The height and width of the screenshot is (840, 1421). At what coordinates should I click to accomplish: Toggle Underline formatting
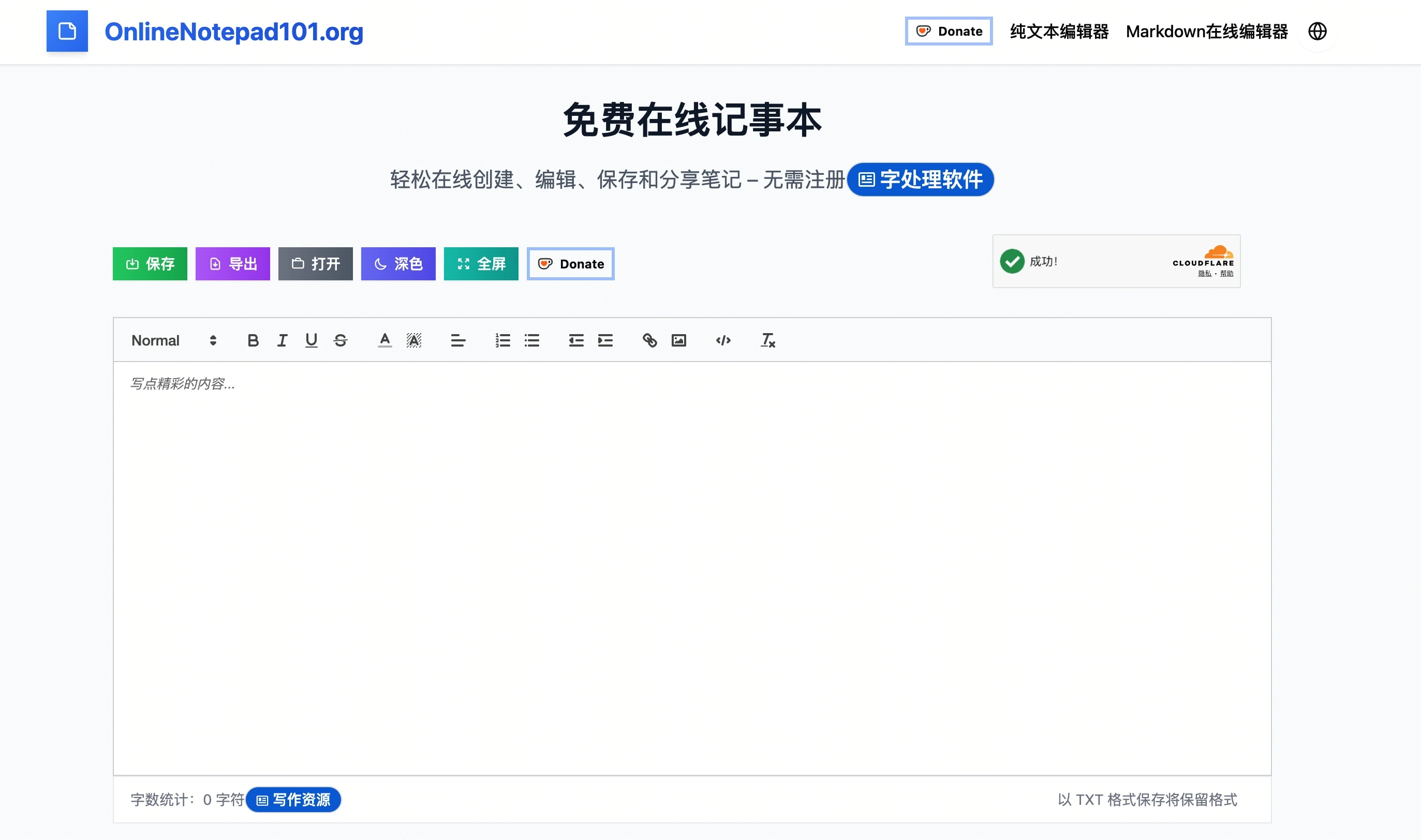pyautogui.click(x=312, y=340)
